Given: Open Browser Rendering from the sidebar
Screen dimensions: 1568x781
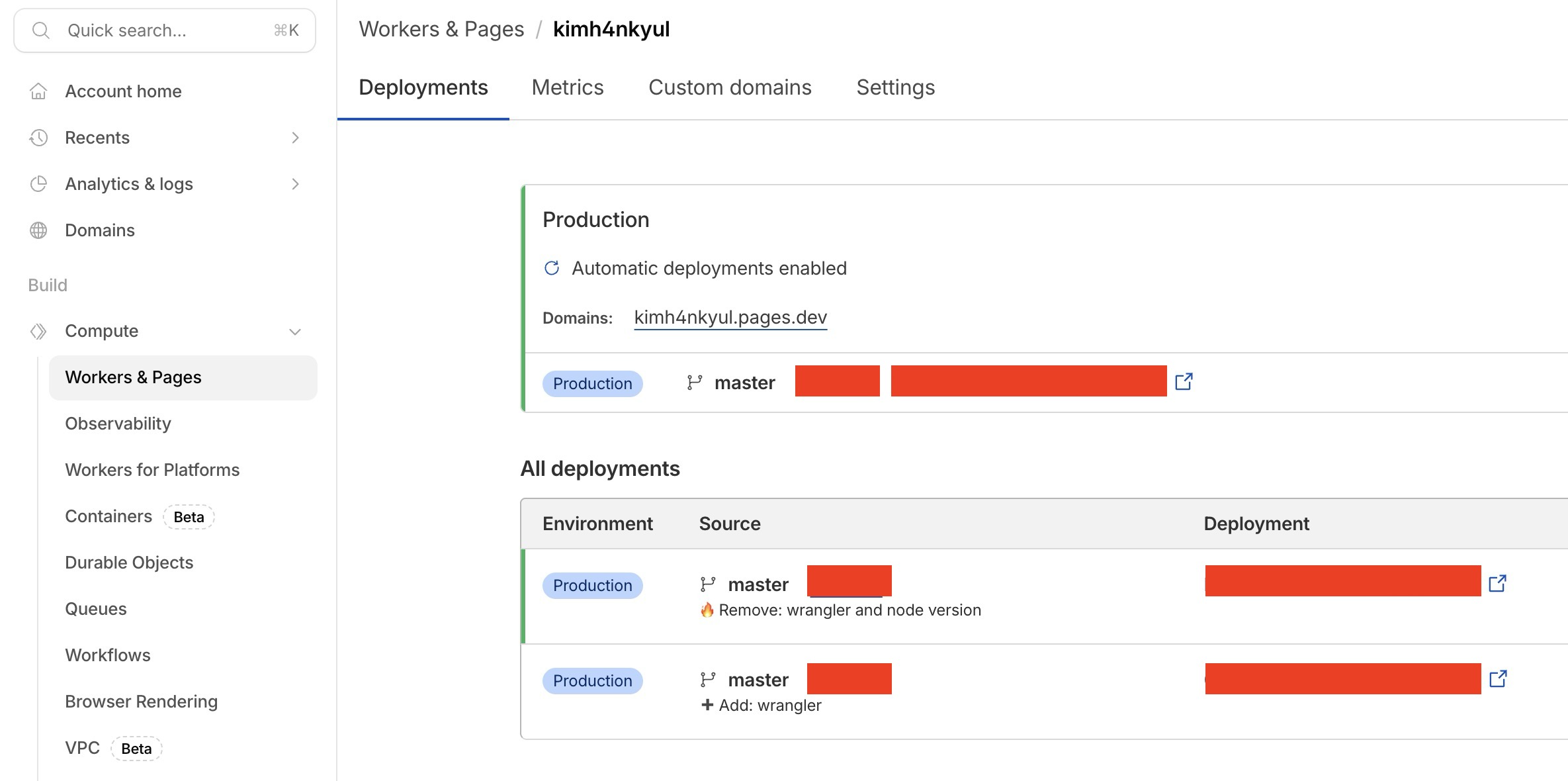Looking at the screenshot, I should (141, 701).
